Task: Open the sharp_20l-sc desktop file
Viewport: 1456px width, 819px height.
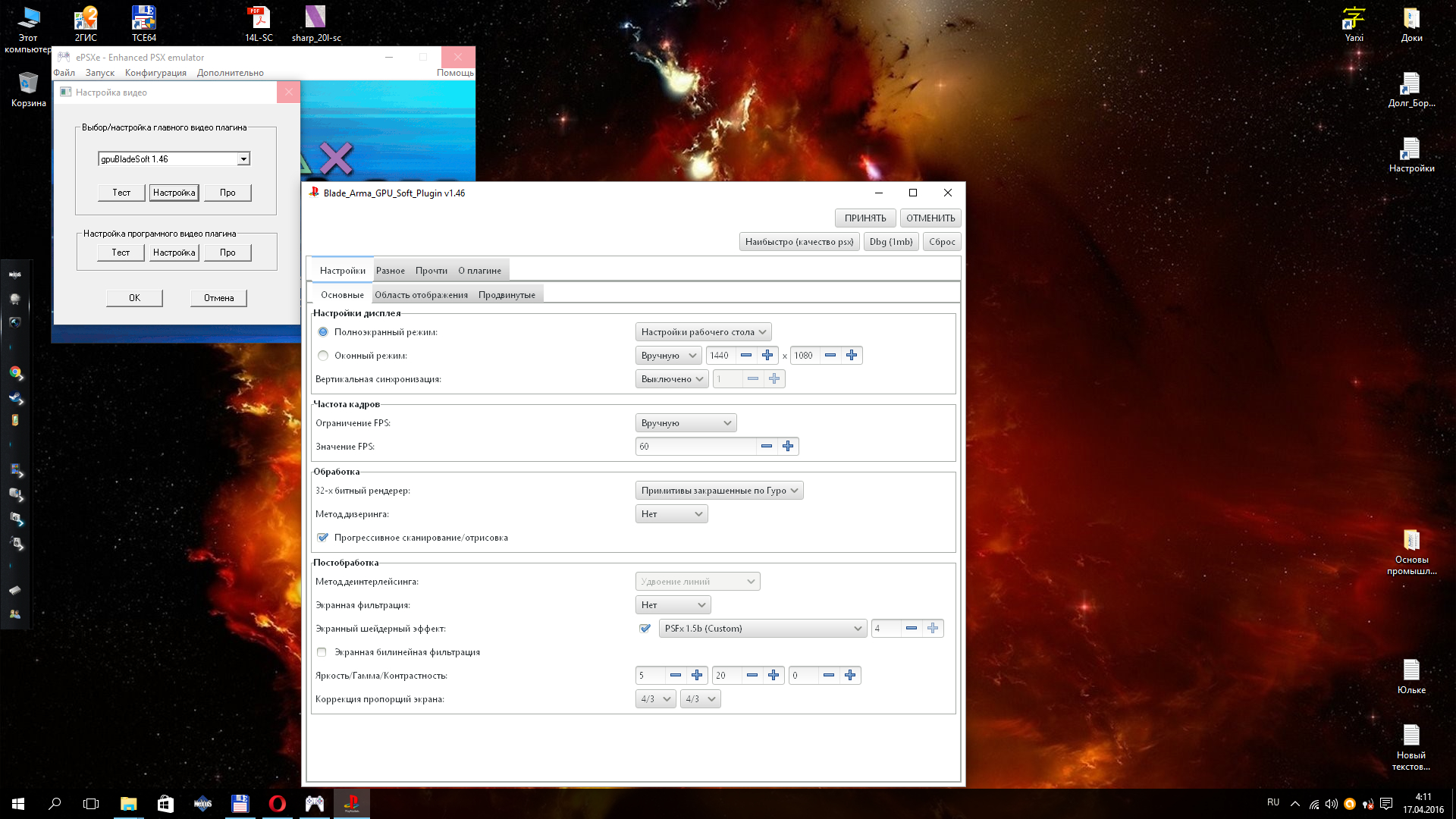Action: pos(316,24)
